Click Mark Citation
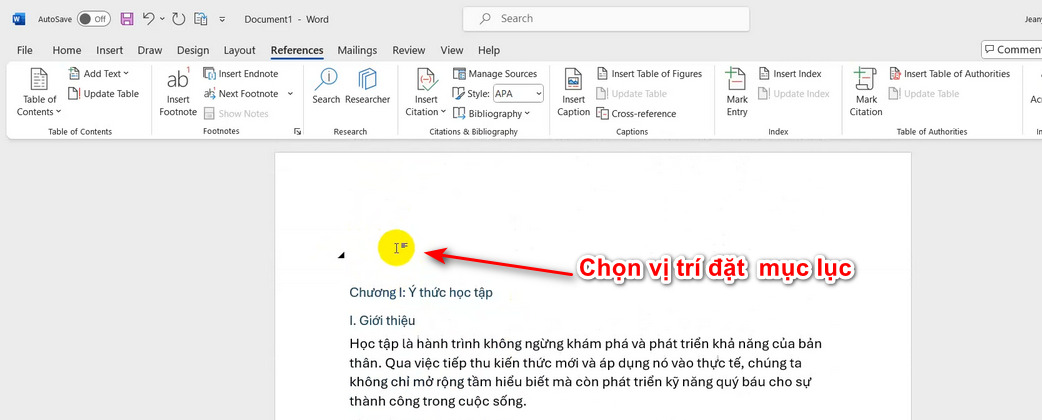The image size is (1042, 420). (x=866, y=92)
